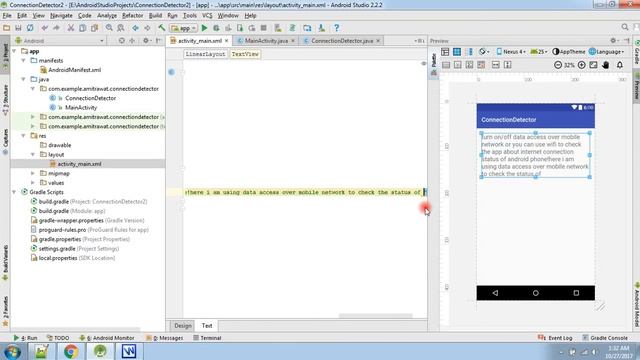Toggle design surface view in preview

445,52
